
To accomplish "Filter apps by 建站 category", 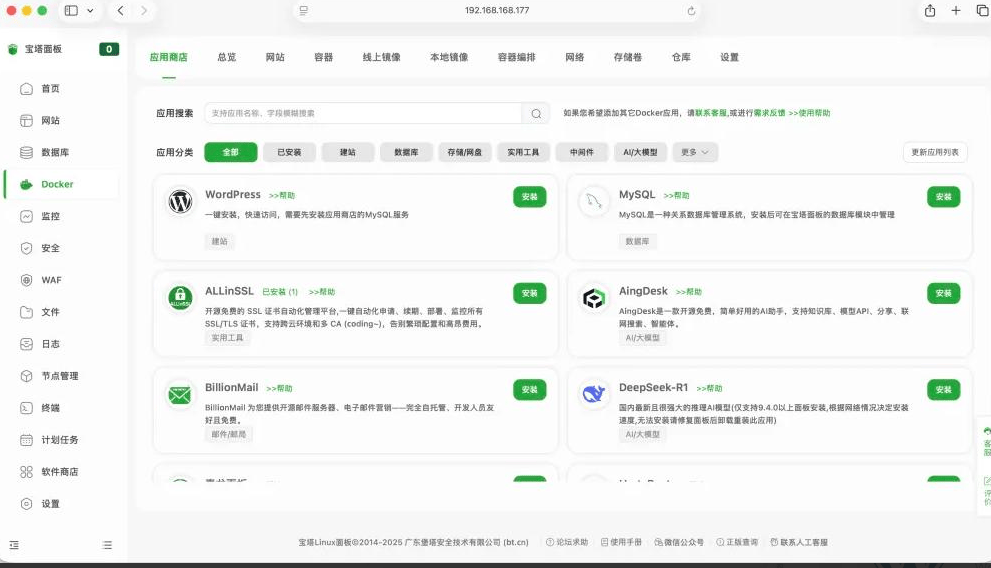I will pyautogui.click(x=348, y=152).
